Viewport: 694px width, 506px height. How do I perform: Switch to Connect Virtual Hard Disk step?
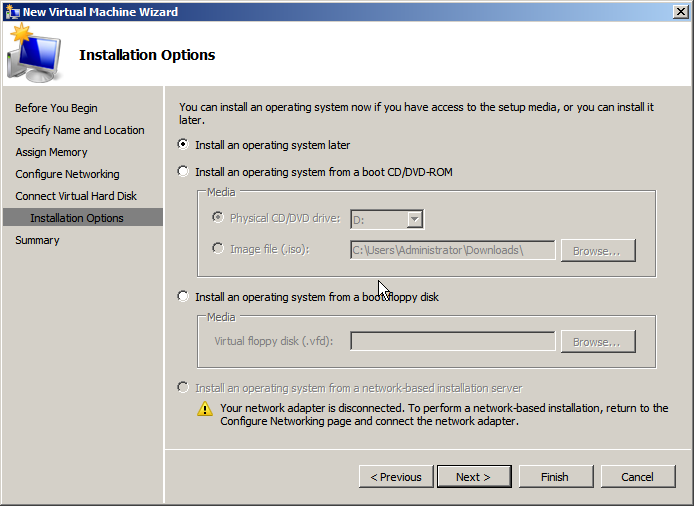click(76, 196)
